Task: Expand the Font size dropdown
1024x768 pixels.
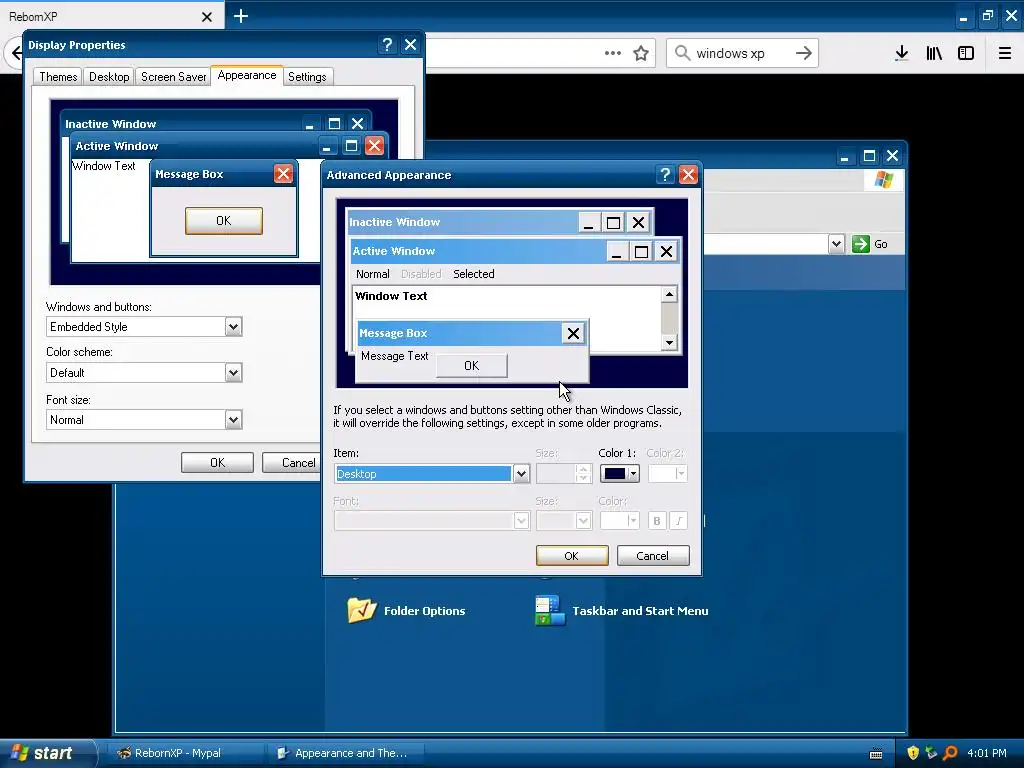Action: [233, 420]
